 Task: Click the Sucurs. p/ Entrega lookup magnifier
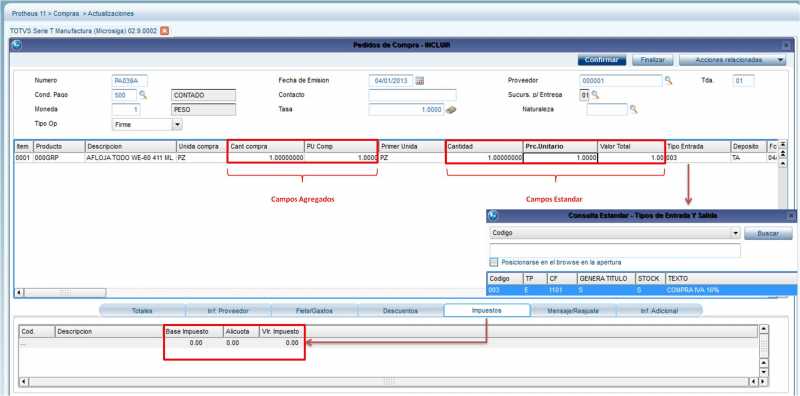click(594, 95)
